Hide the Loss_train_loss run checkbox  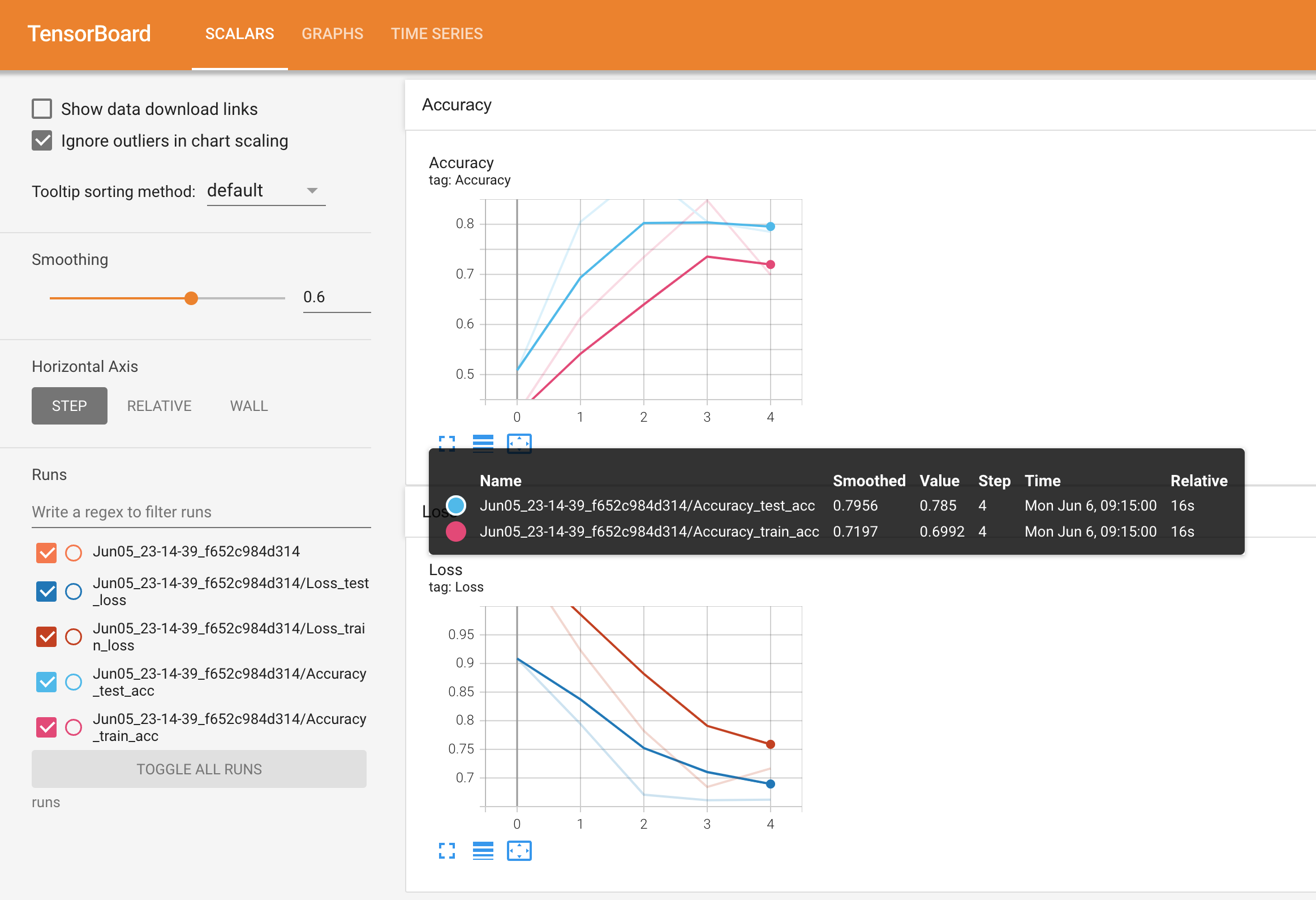(x=46, y=637)
